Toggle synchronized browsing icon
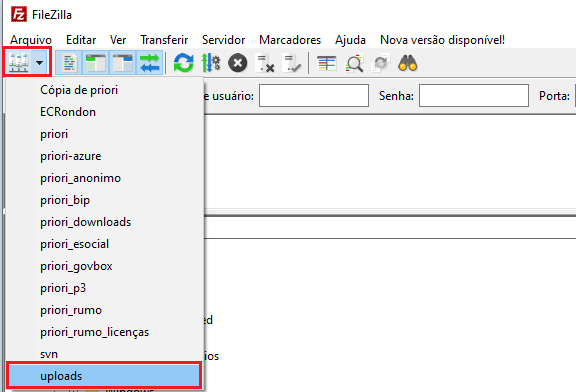The width and height of the screenshot is (576, 392). tap(381, 63)
